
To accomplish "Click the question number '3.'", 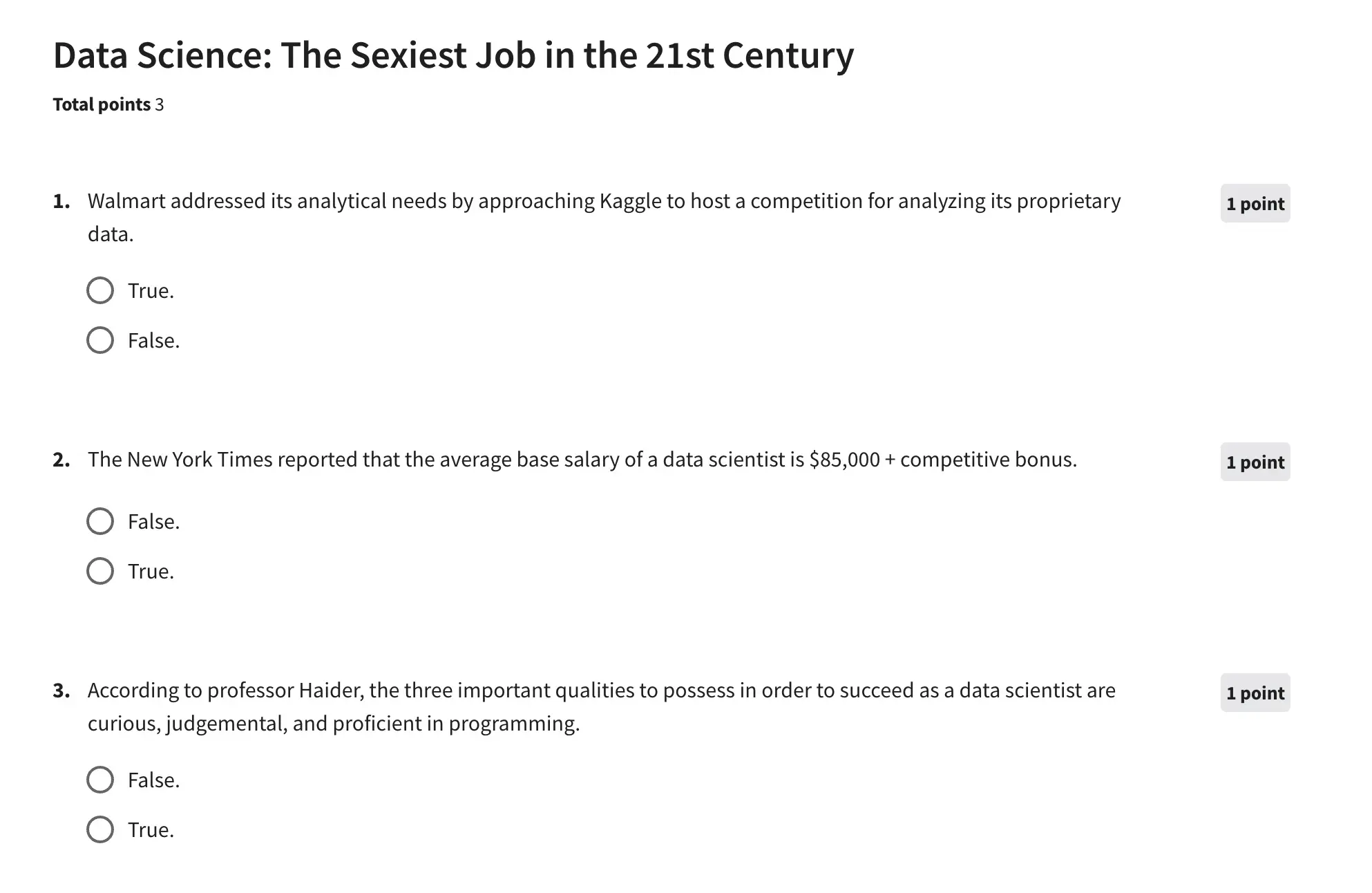I will [61, 690].
